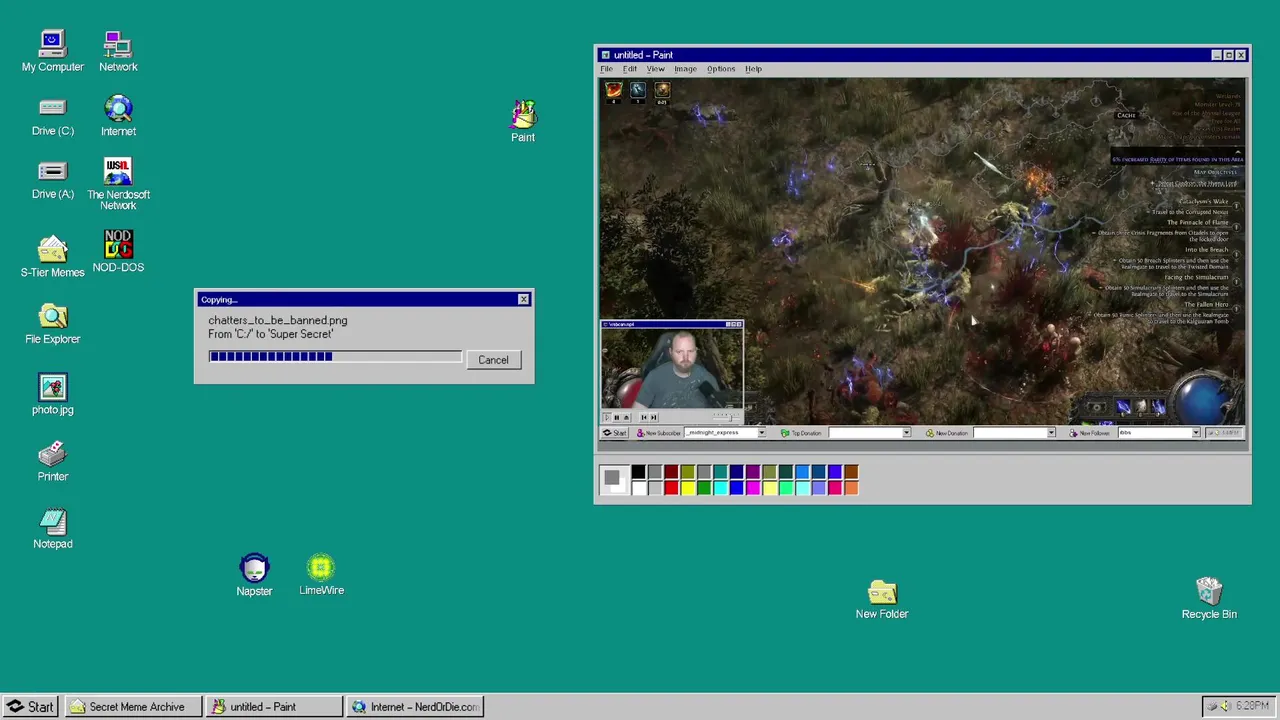The height and width of the screenshot is (720, 1280).
Task: Open the Options menu in Paint
Action: [721, 69]
